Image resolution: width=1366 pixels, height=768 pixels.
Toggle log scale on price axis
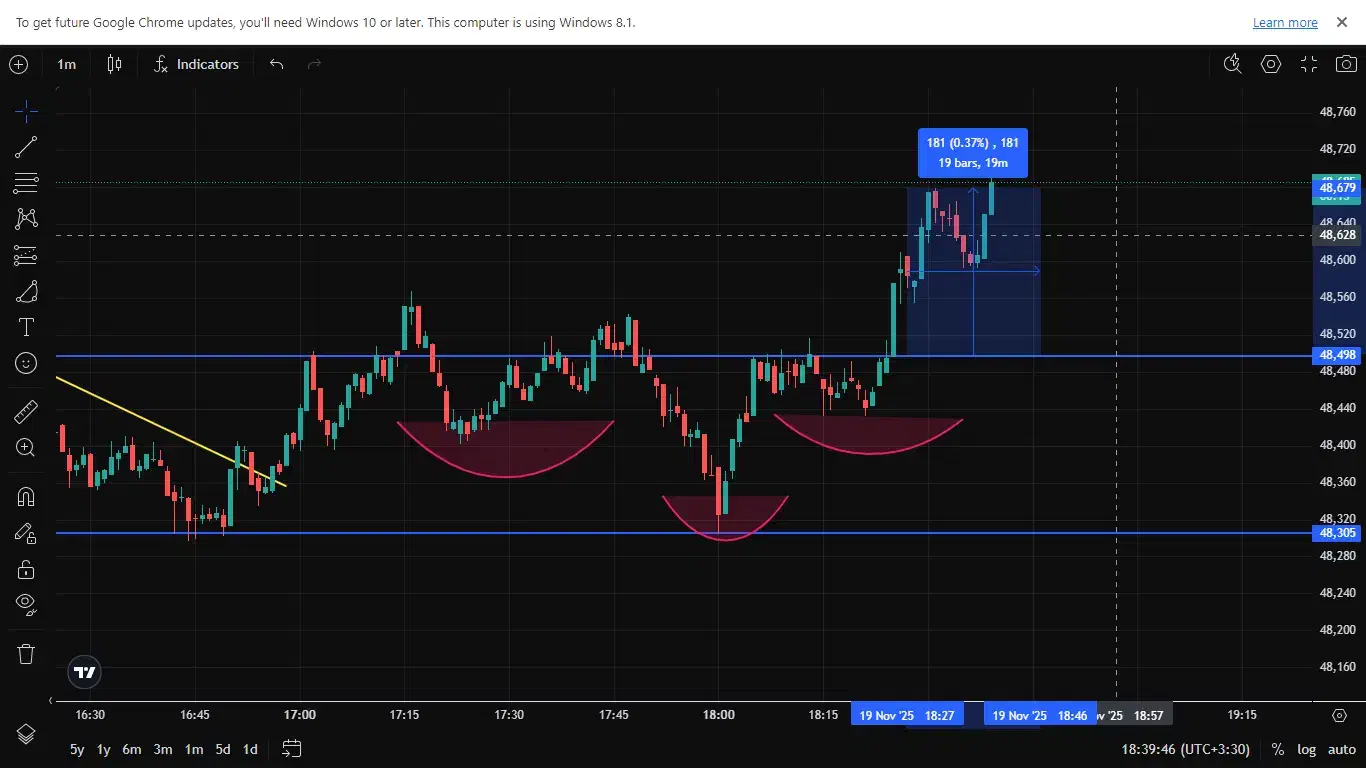pos(1306,749)
